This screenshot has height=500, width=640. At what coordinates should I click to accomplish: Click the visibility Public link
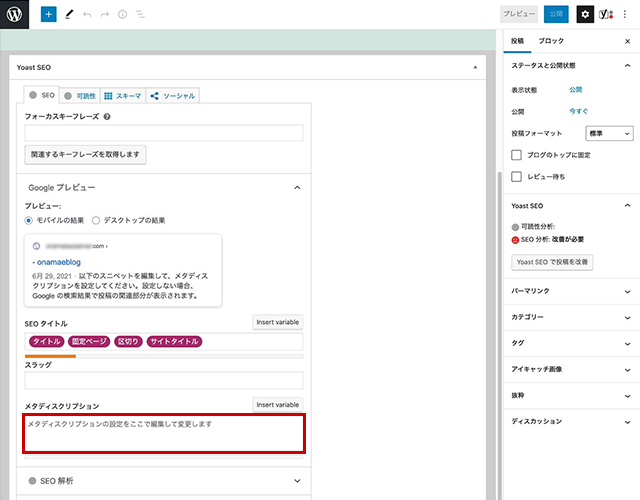[x=576, y=90]
